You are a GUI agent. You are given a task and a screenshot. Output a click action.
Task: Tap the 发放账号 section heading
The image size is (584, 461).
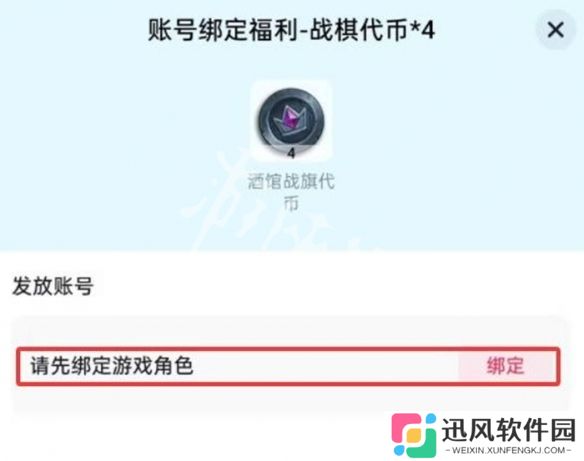coord(53,286)
